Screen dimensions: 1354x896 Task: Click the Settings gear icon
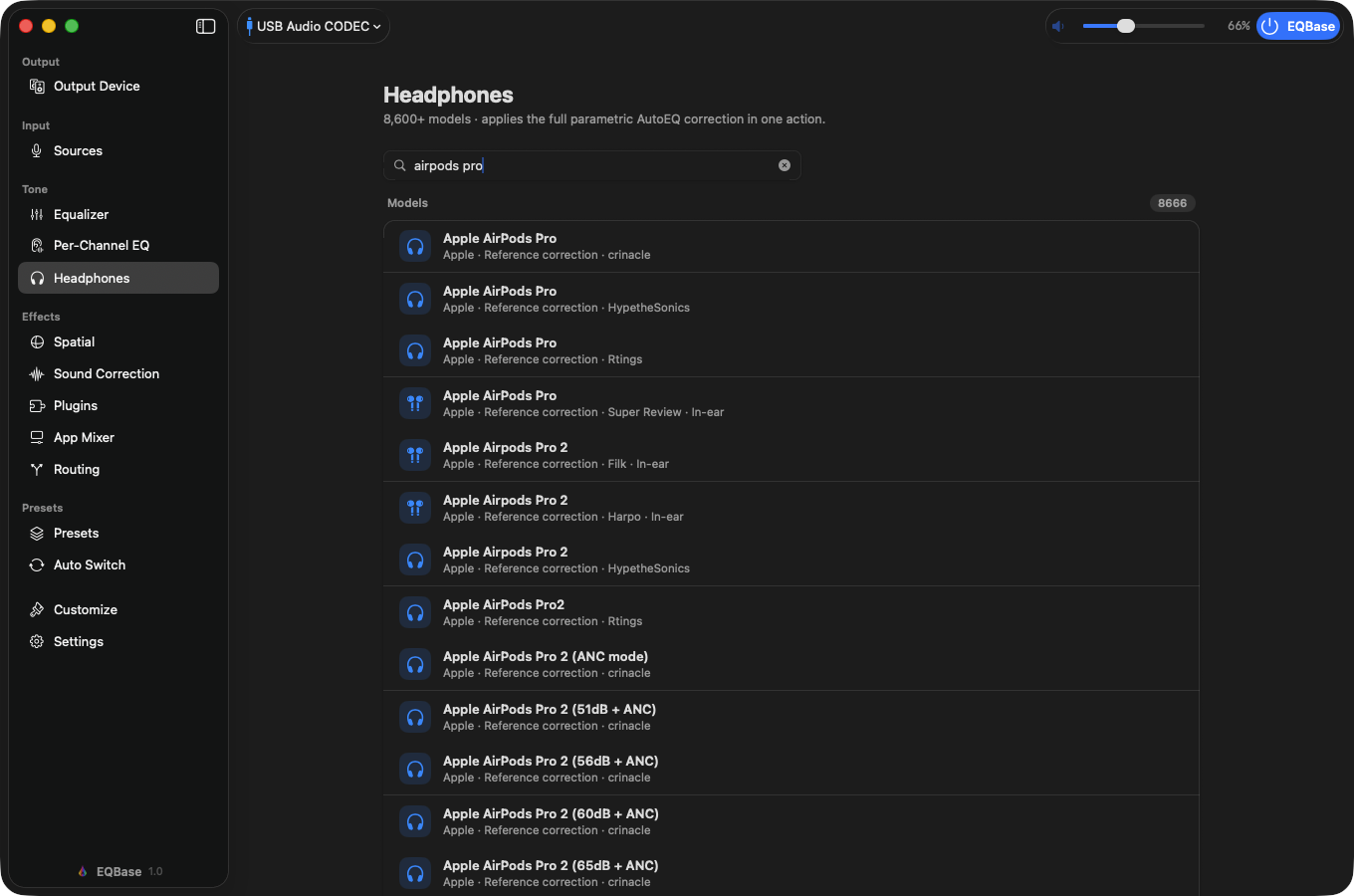pyautogui.click(x=37, y=642)
